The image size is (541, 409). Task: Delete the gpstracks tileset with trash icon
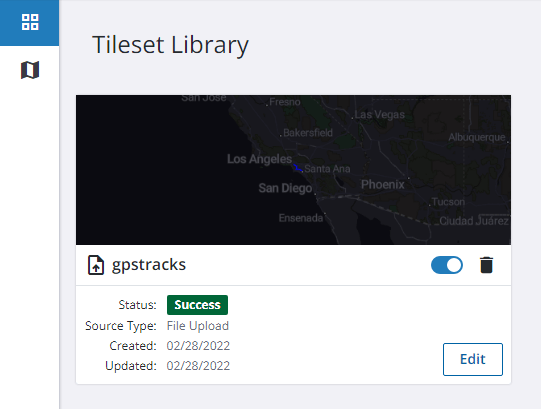(x=486, y=265)
